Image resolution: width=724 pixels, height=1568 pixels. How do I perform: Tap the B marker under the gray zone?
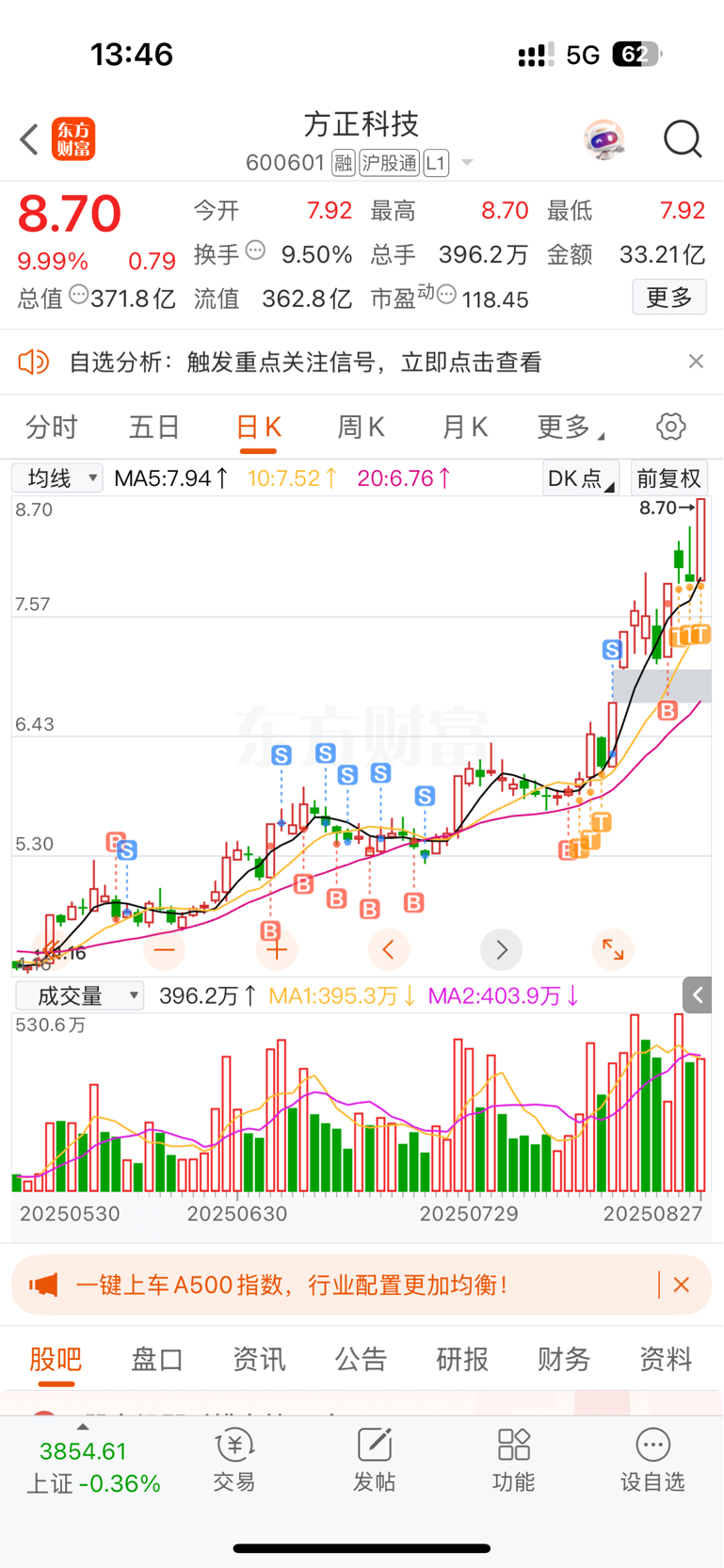pos(668,711)
